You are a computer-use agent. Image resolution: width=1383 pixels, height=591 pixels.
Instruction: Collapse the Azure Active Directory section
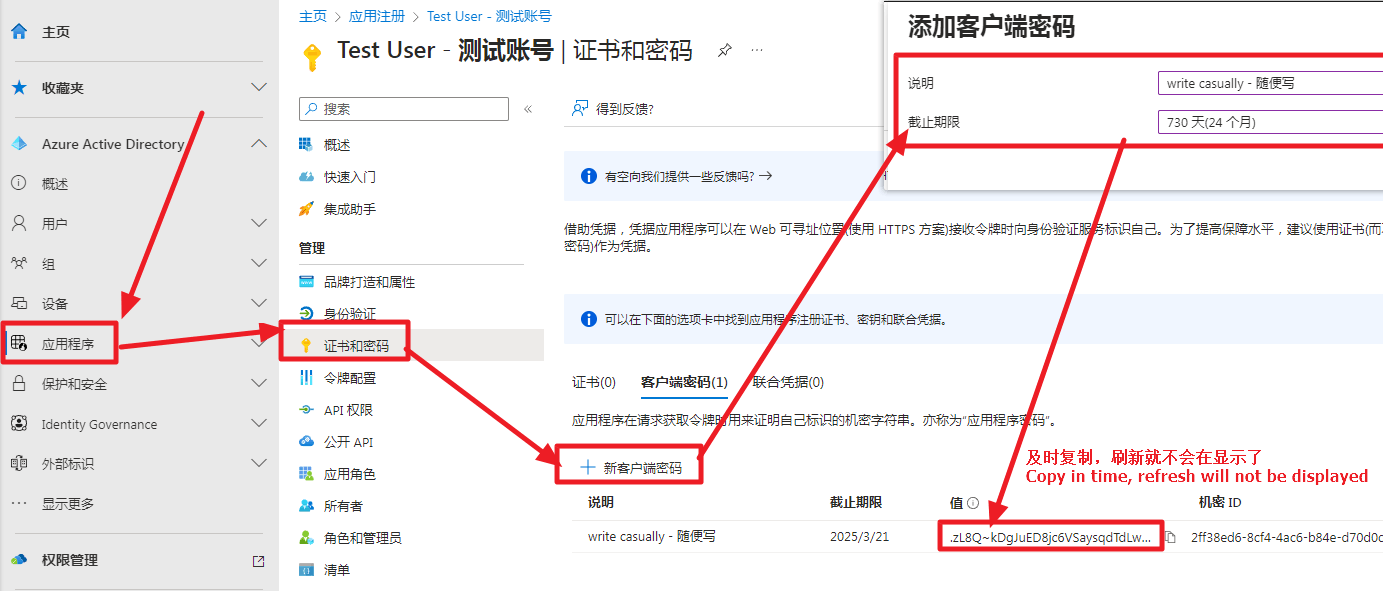(258, 144)
